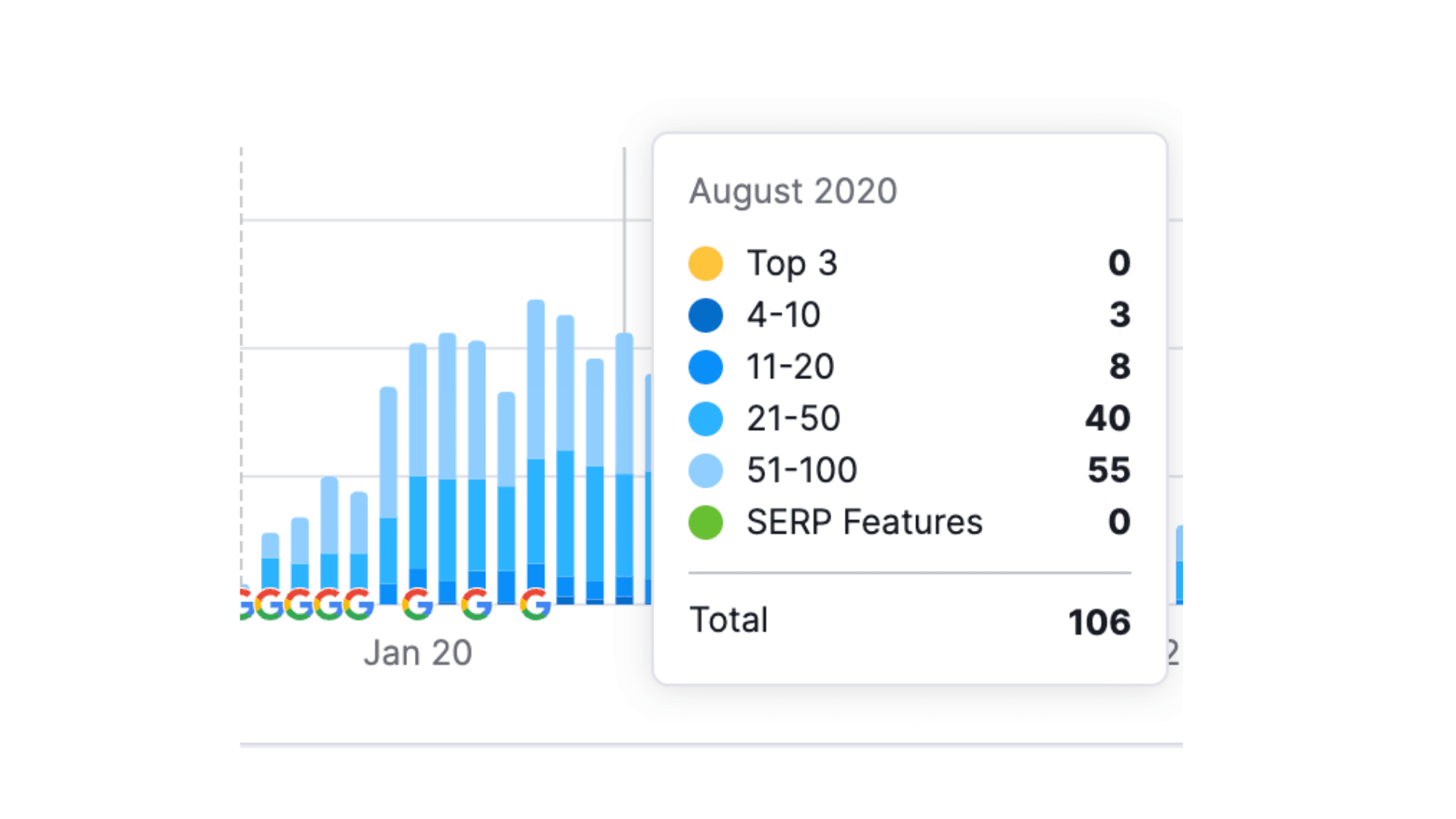Viewport: 1456px width, 819px height.
Task: Click the light blue 51-100 legend dot
Action: click(705, 470)
